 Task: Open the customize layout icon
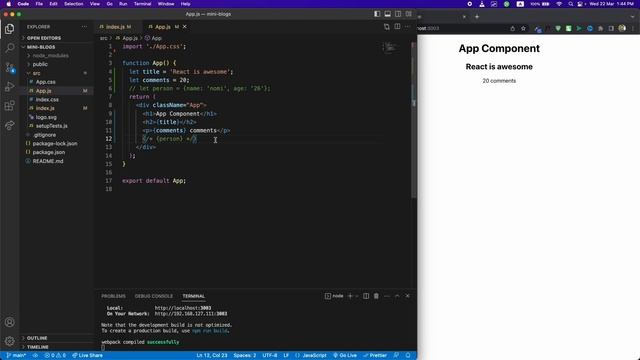point(409,14)
